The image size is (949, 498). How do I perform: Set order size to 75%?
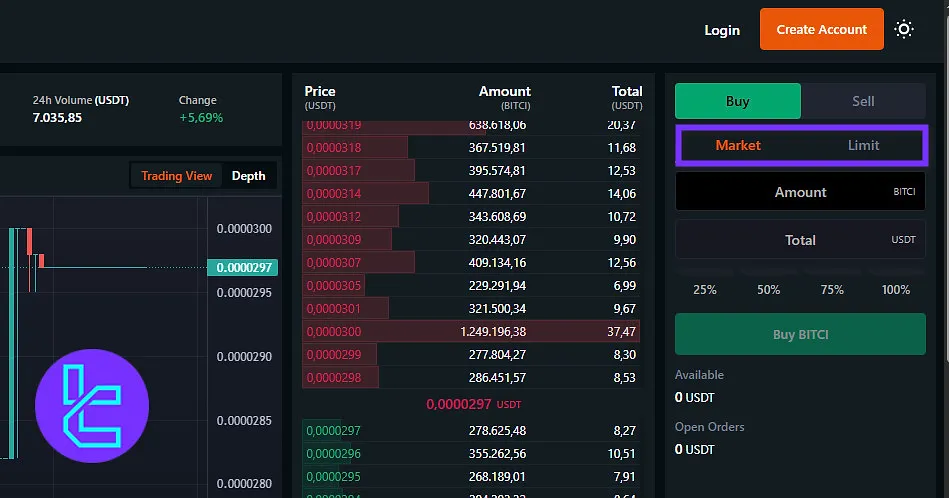click(x=832, y=290)
